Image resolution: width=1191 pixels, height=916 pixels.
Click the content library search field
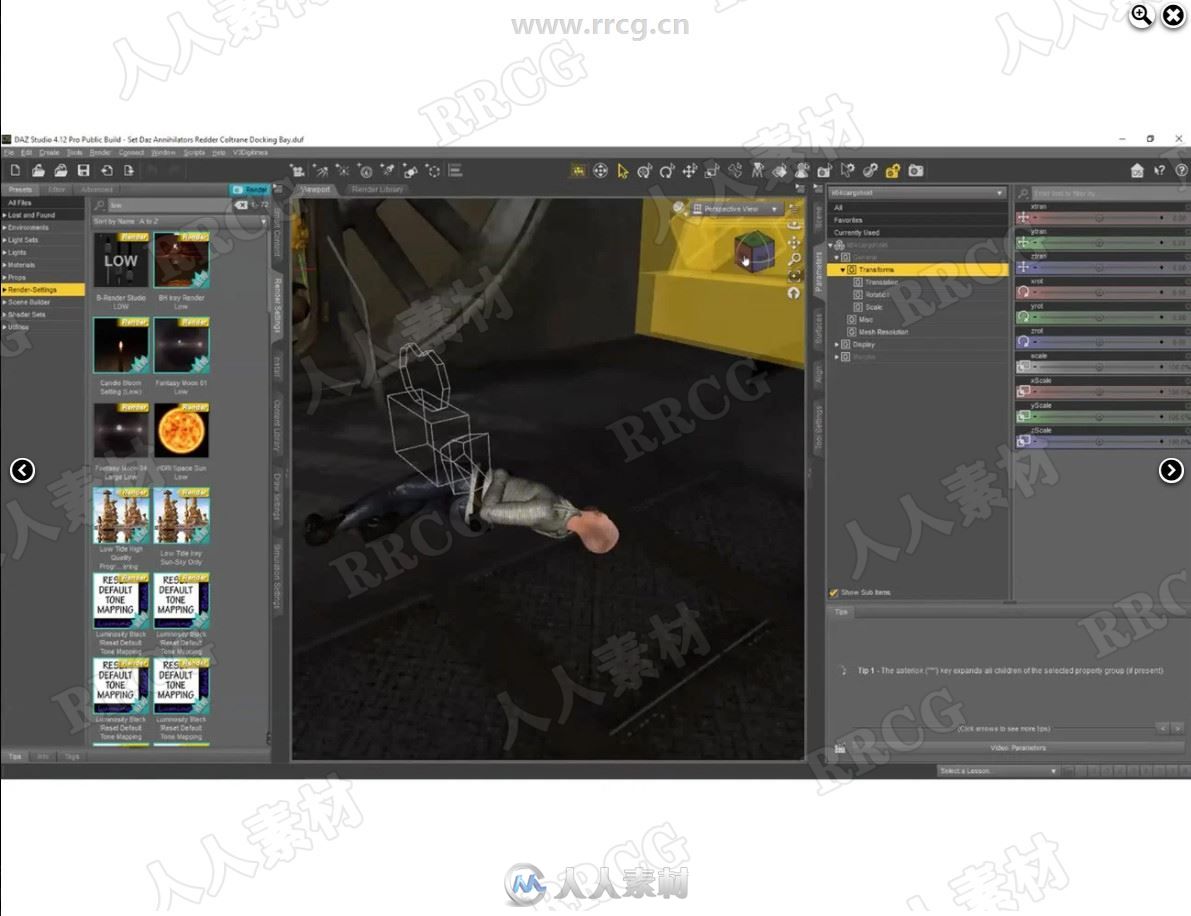[x=169, y=205]
